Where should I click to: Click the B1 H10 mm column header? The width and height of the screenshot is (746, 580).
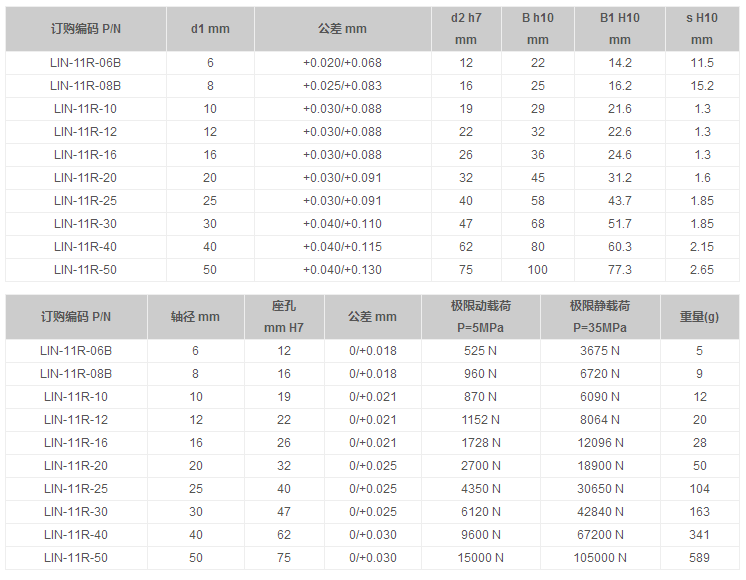[620, 29]
